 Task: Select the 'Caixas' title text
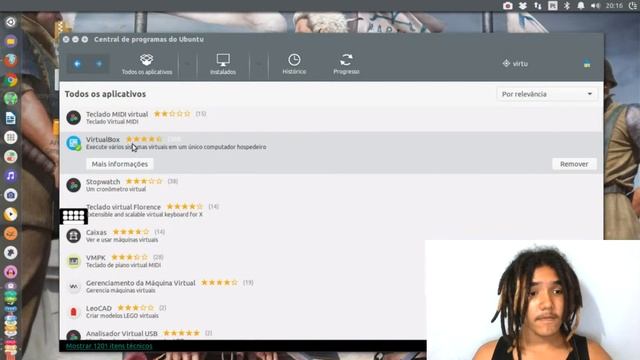pyautogui.click(x=96, y=232)
